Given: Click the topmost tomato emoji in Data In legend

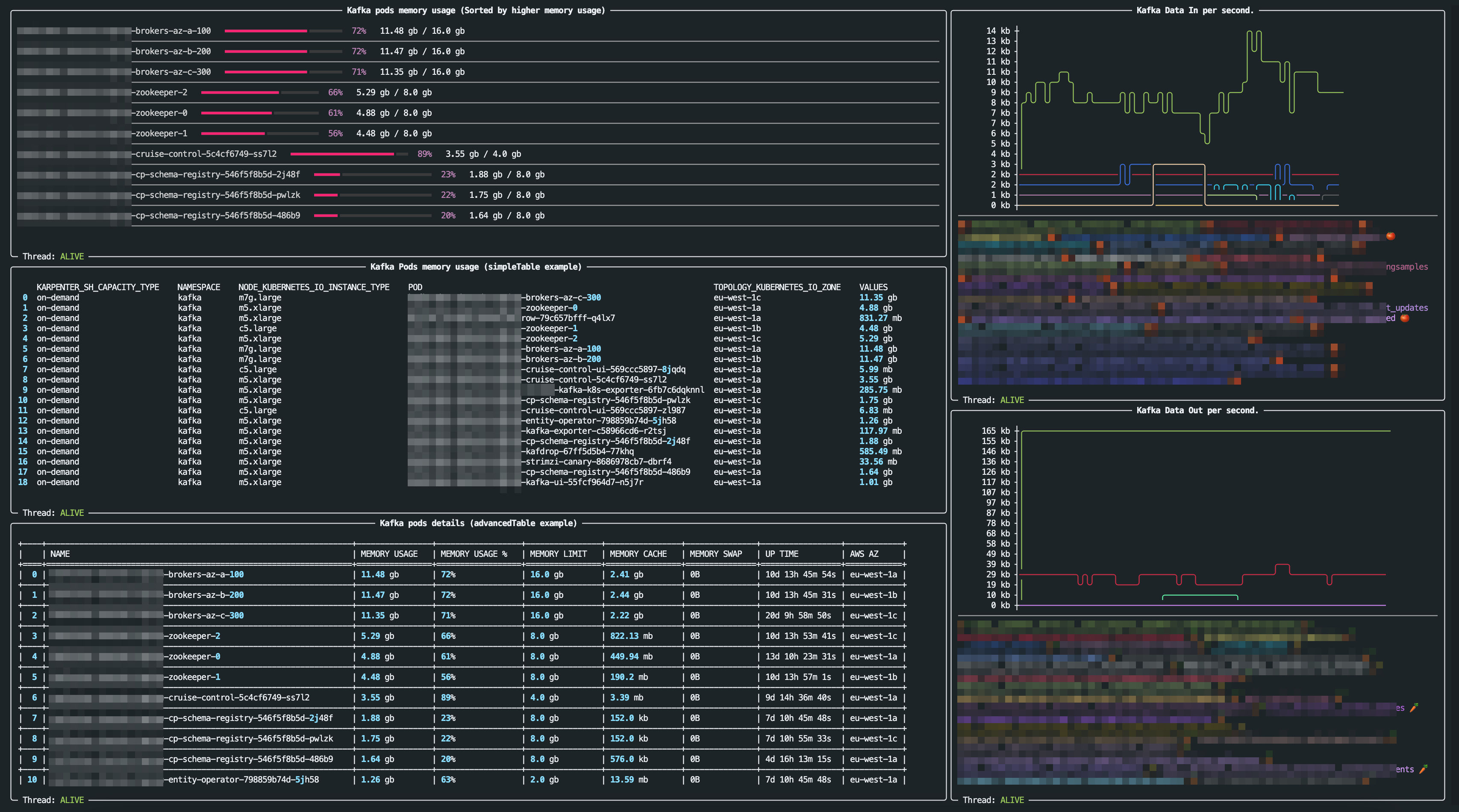Looking at the screenshot, I should pos(1391,236).
